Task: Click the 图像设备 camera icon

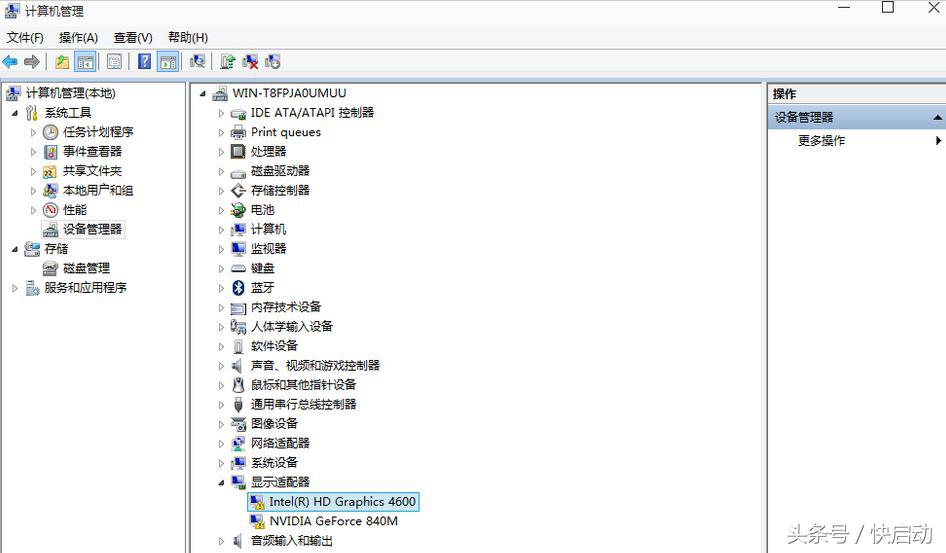Action: 238,424
